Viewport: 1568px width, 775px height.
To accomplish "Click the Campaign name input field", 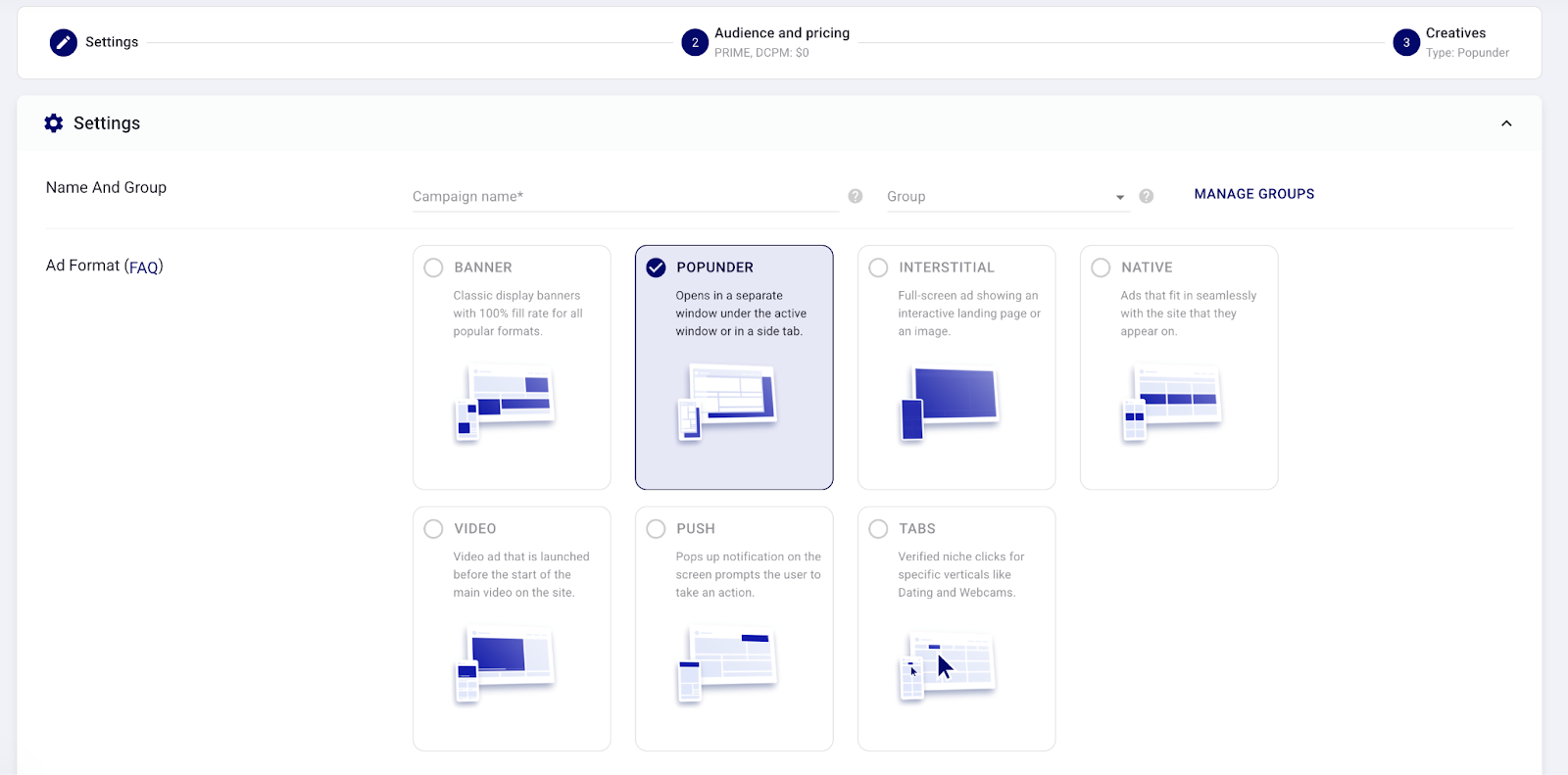I will click(x=624, y=197).
